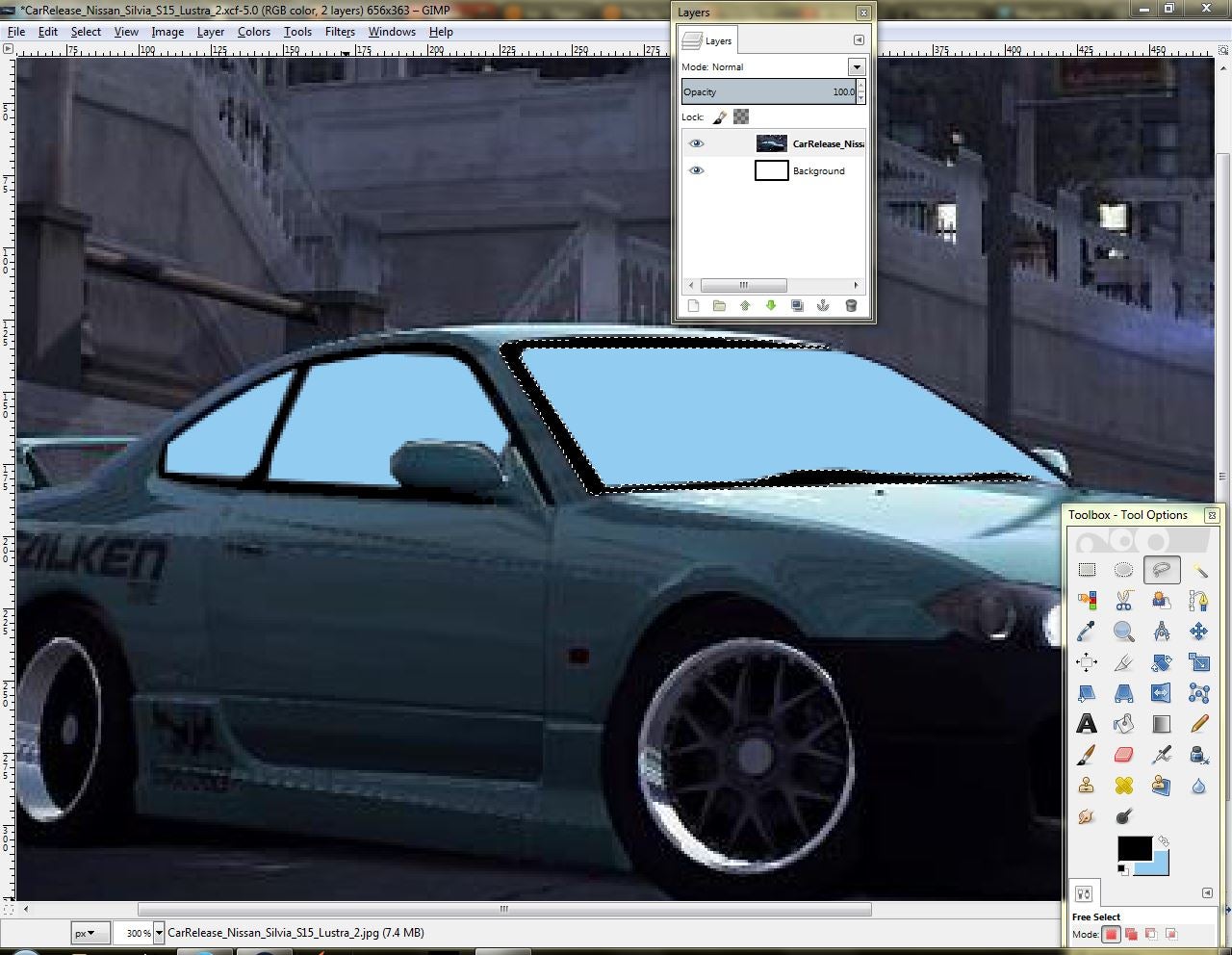Select the Scissors Select tool
Viewport: 1232px width, 955px height.
coord(1123,601)
